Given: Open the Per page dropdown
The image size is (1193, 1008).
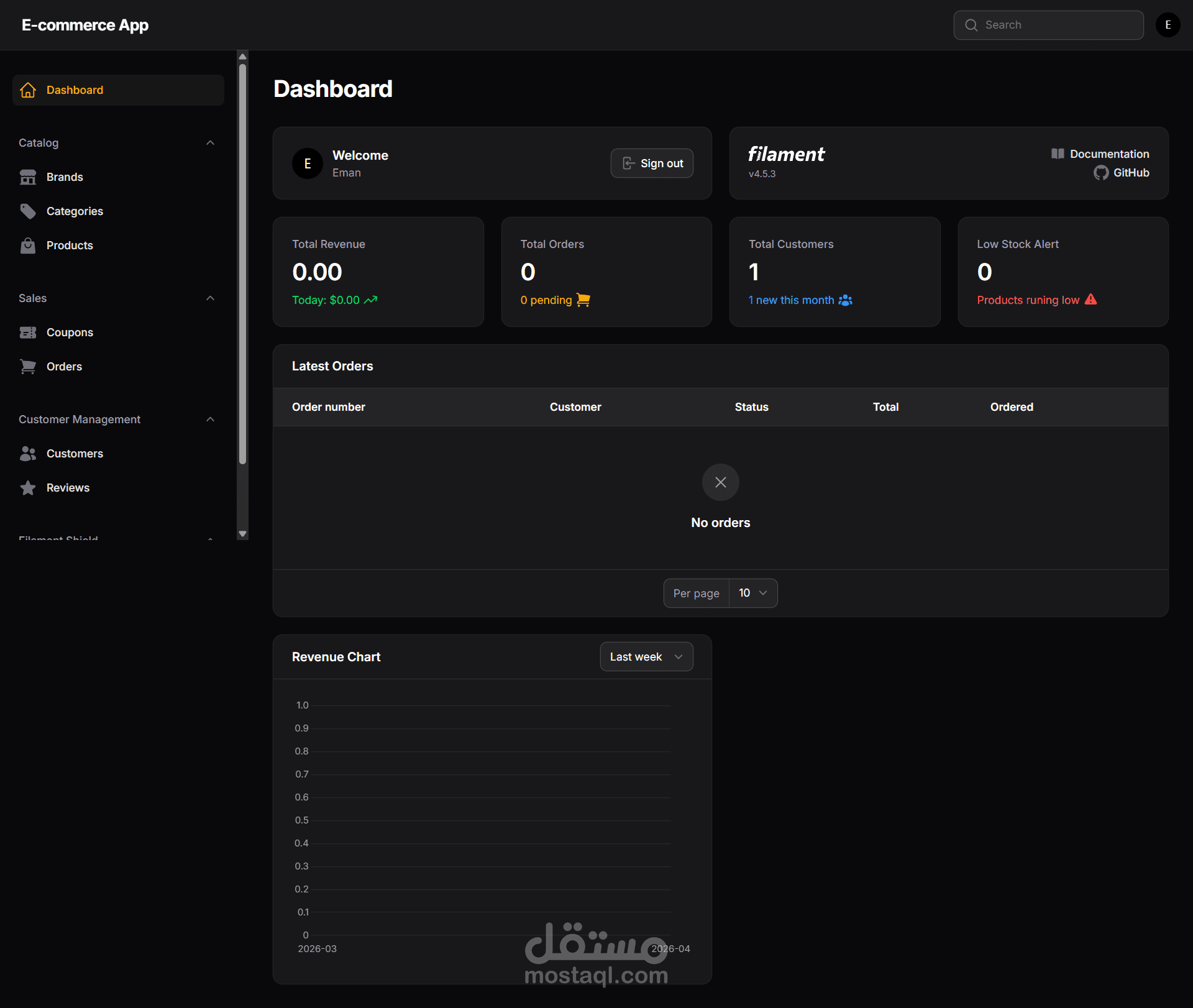Looking at the screenshot, I should [752, 593].
